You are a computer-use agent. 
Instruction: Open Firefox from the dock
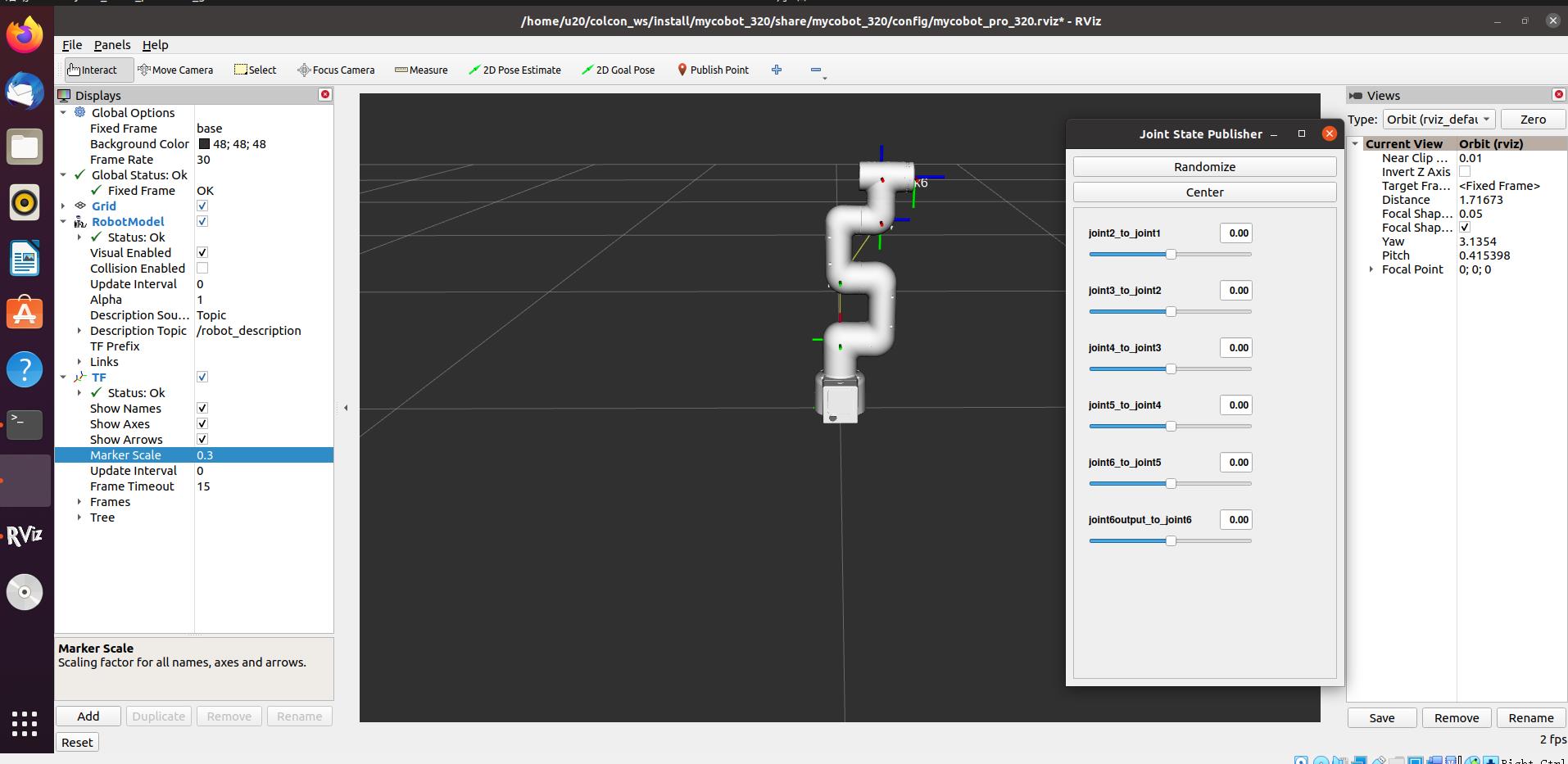tap(25, 35)
